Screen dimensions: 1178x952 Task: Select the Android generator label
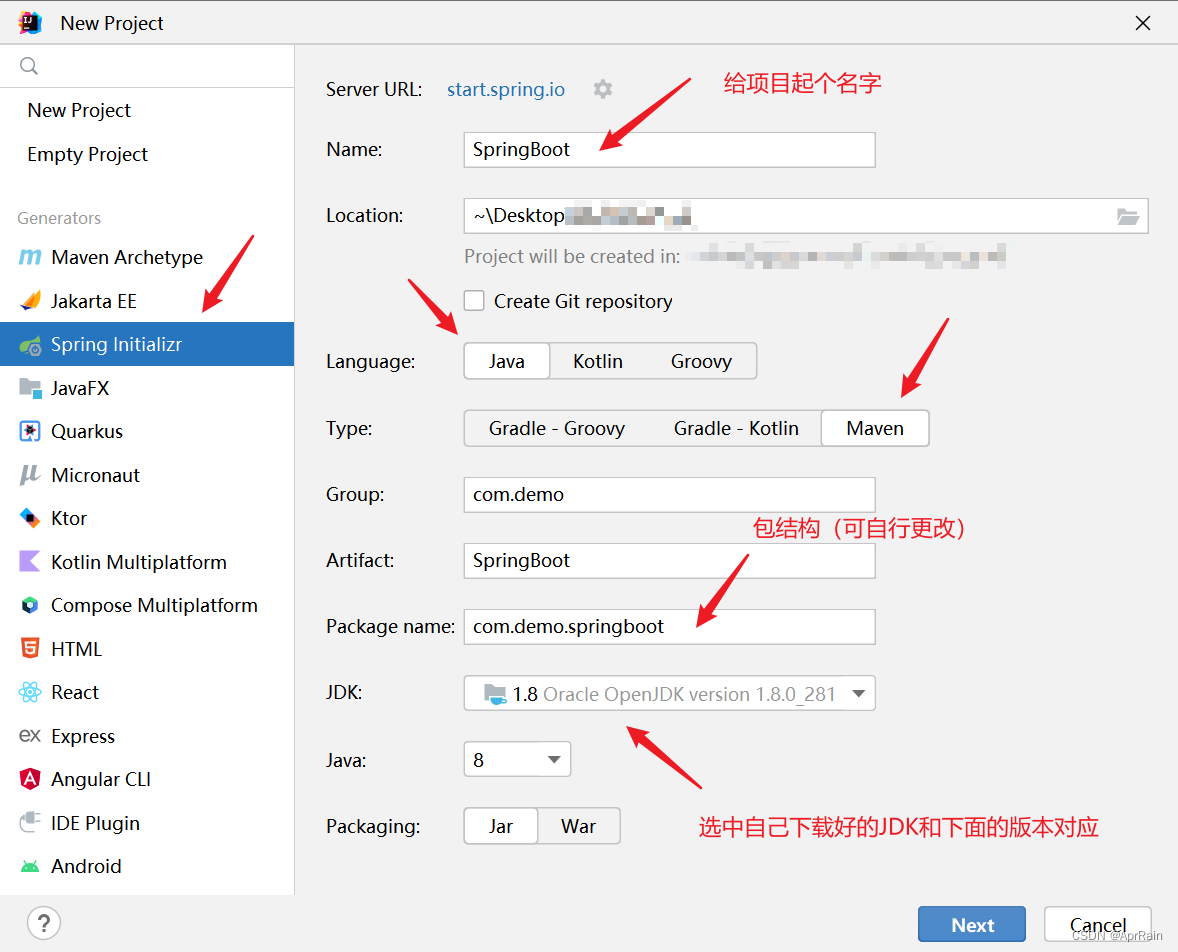coord(86,866)
